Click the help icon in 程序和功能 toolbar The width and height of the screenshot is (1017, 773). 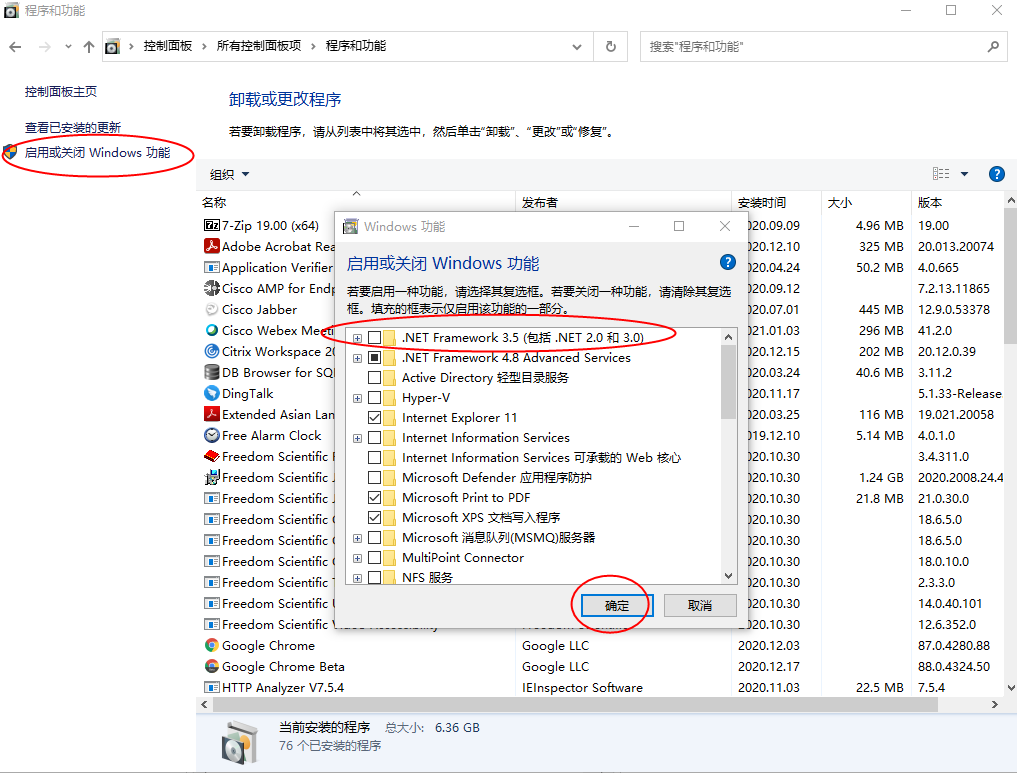[996, 174]
